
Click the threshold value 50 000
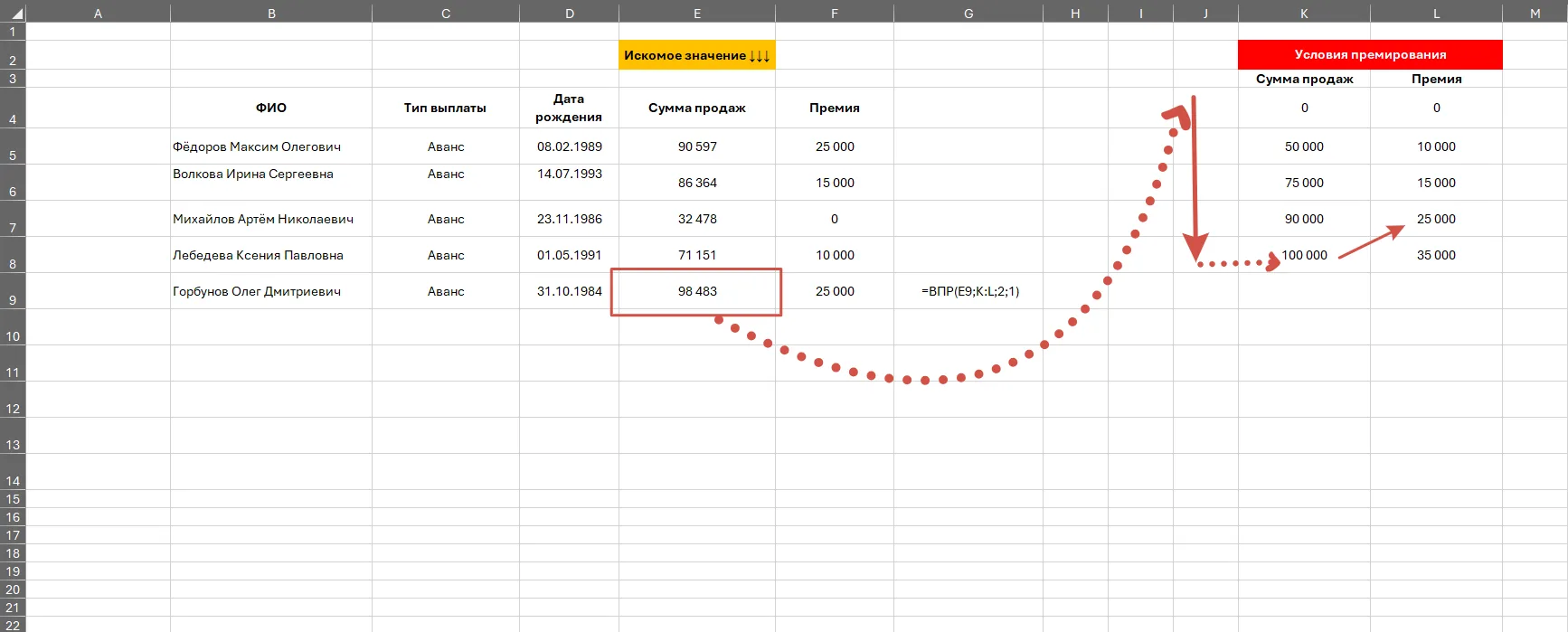tap(1304, 146)
